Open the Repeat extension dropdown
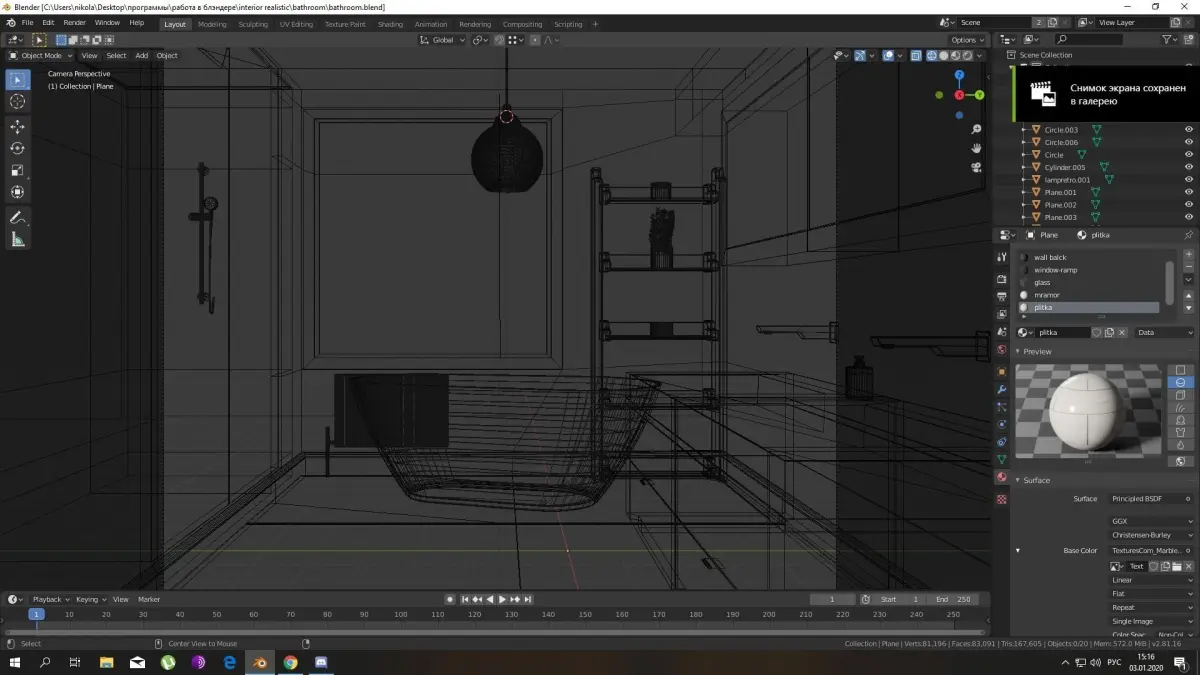 [1152, 607]
